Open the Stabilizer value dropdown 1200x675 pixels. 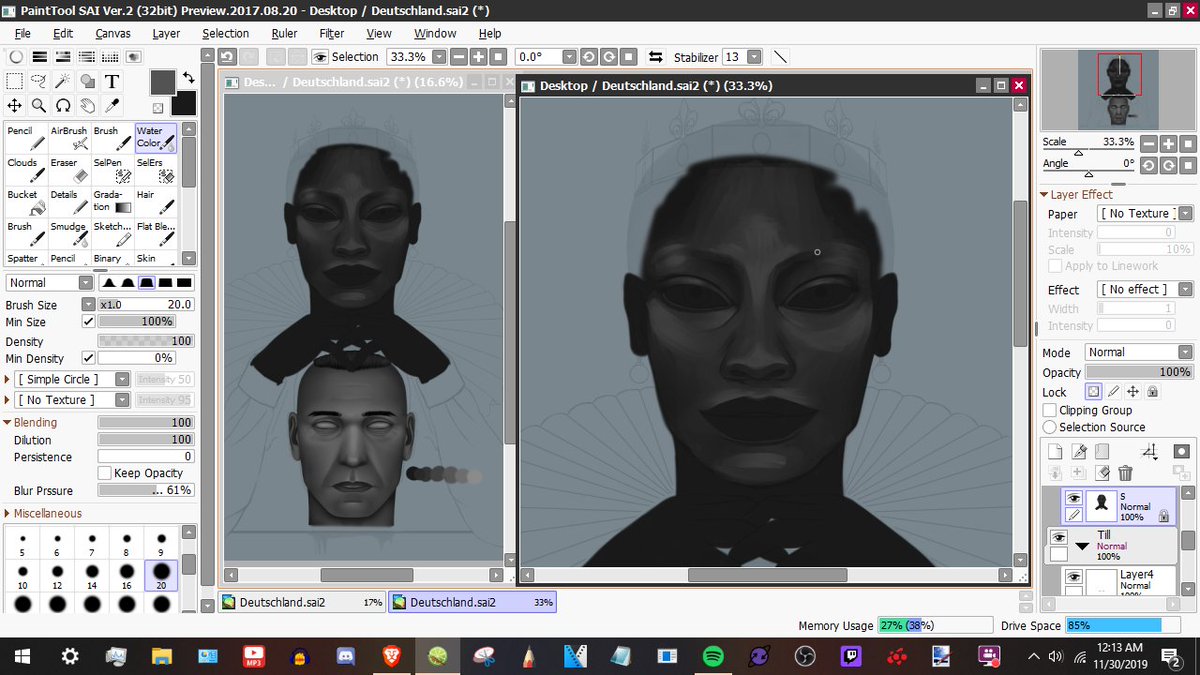click(x=754, y=57)
